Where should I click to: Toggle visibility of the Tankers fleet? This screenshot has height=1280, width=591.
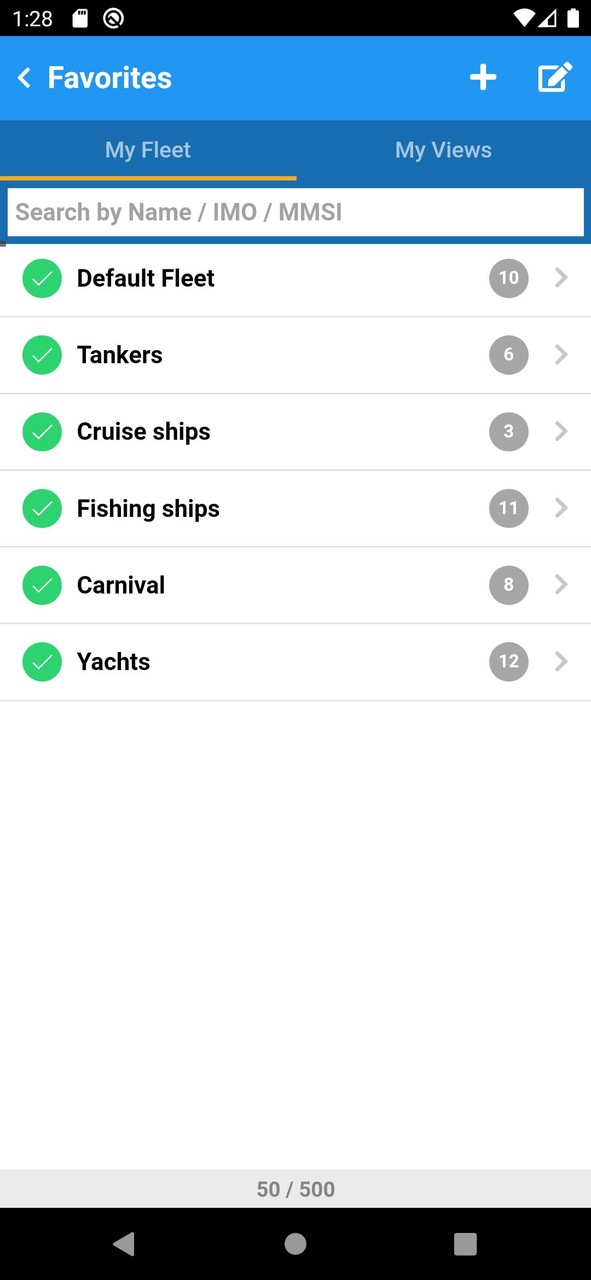pos(41,355)
